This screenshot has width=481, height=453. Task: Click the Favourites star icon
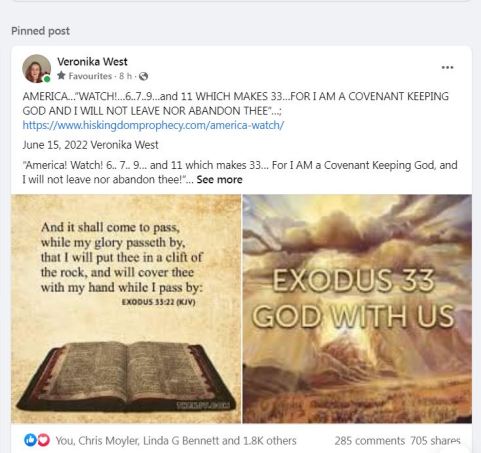61,76
